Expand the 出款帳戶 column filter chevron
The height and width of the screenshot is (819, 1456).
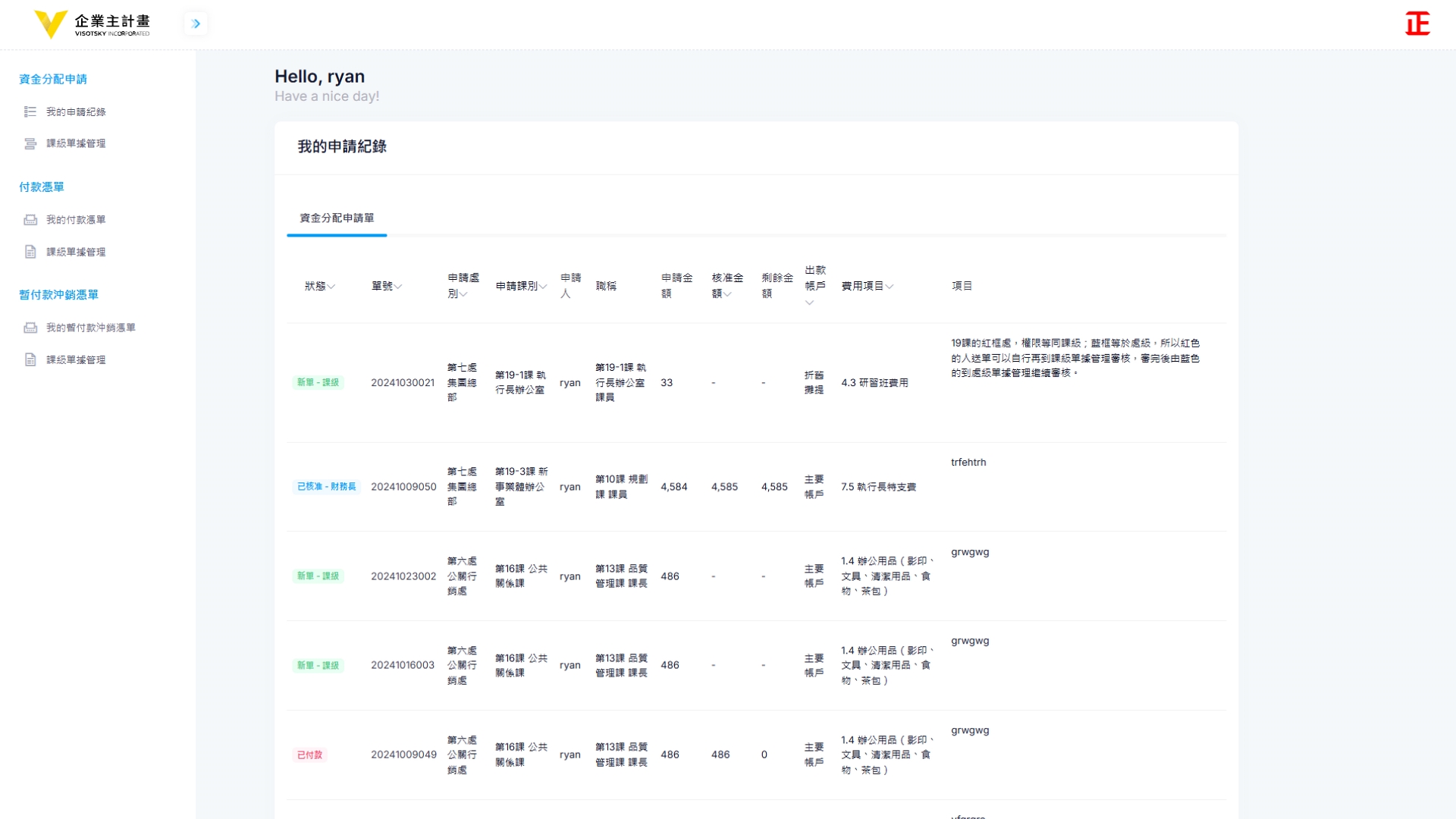(x=809, y=303)
